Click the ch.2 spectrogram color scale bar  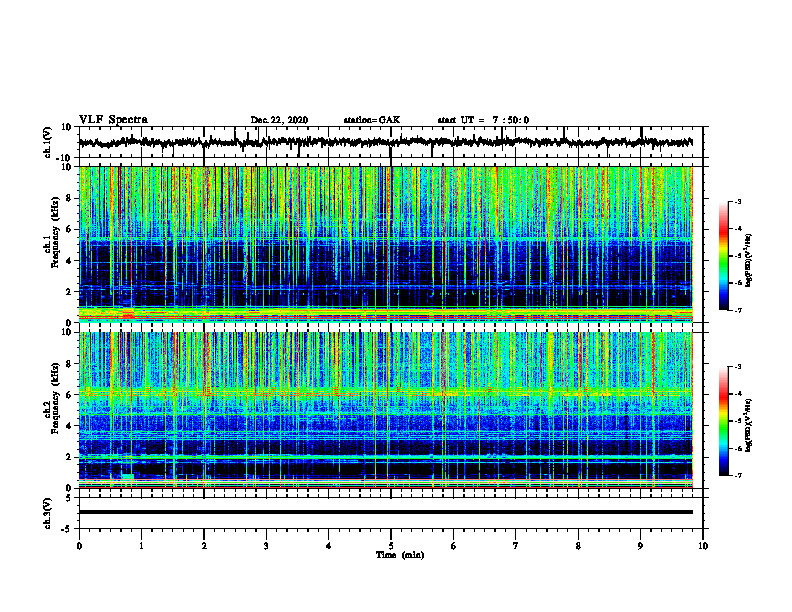(x=724, y=421)
